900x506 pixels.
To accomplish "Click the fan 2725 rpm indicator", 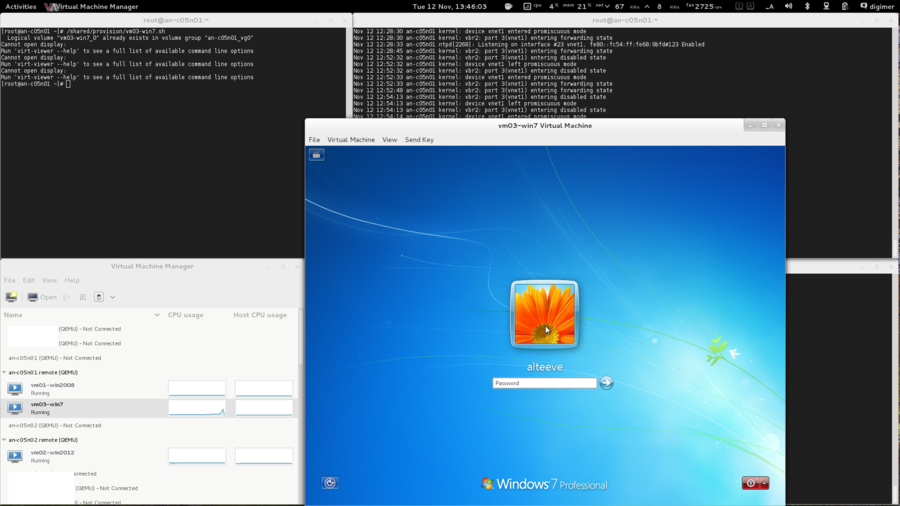I will coord(704,6).
